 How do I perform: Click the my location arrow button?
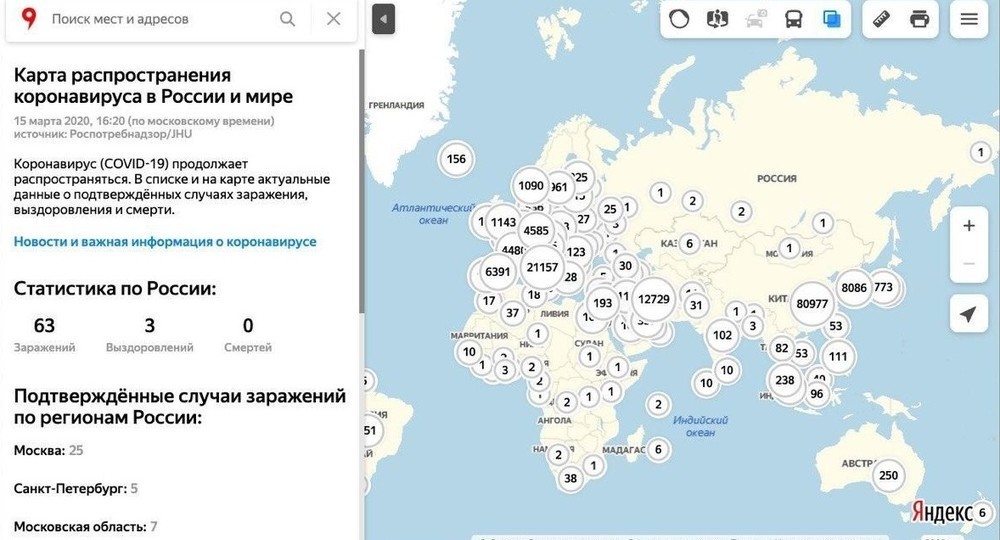pos(969,313)
